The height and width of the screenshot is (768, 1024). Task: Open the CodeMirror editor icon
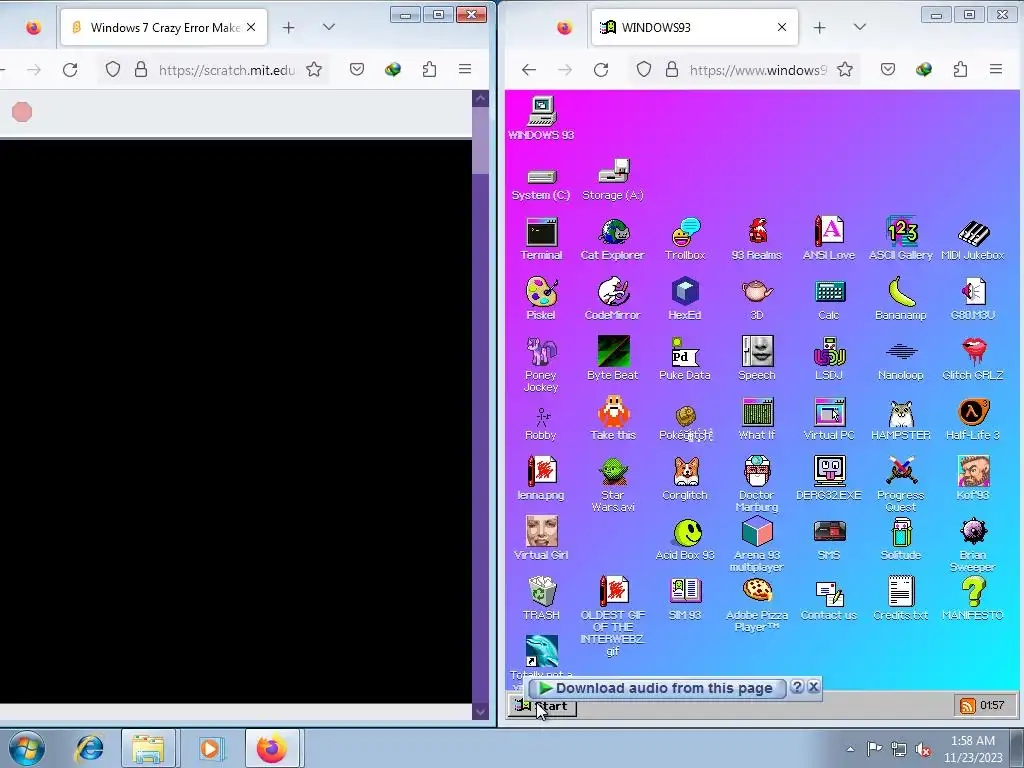(x=613, y=298)
